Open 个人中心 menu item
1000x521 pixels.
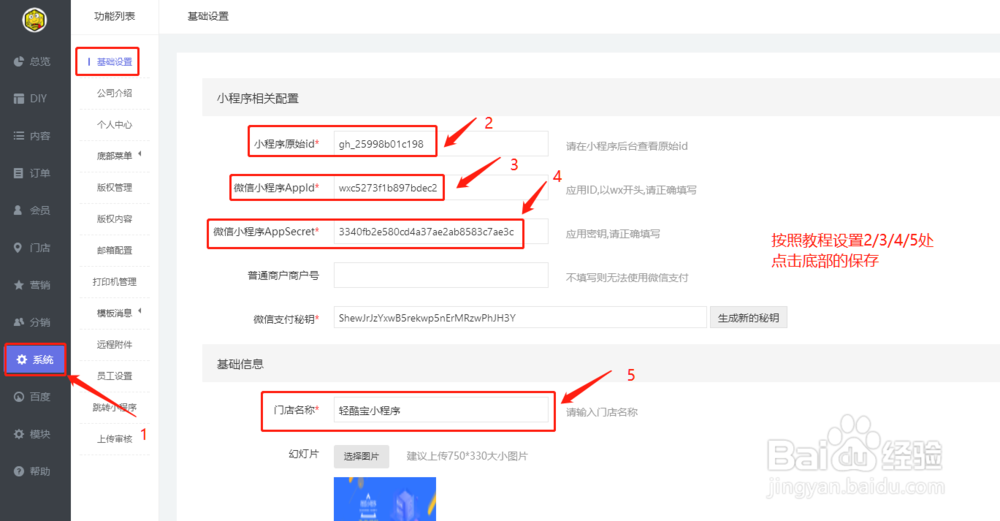(x=114, y=124)
